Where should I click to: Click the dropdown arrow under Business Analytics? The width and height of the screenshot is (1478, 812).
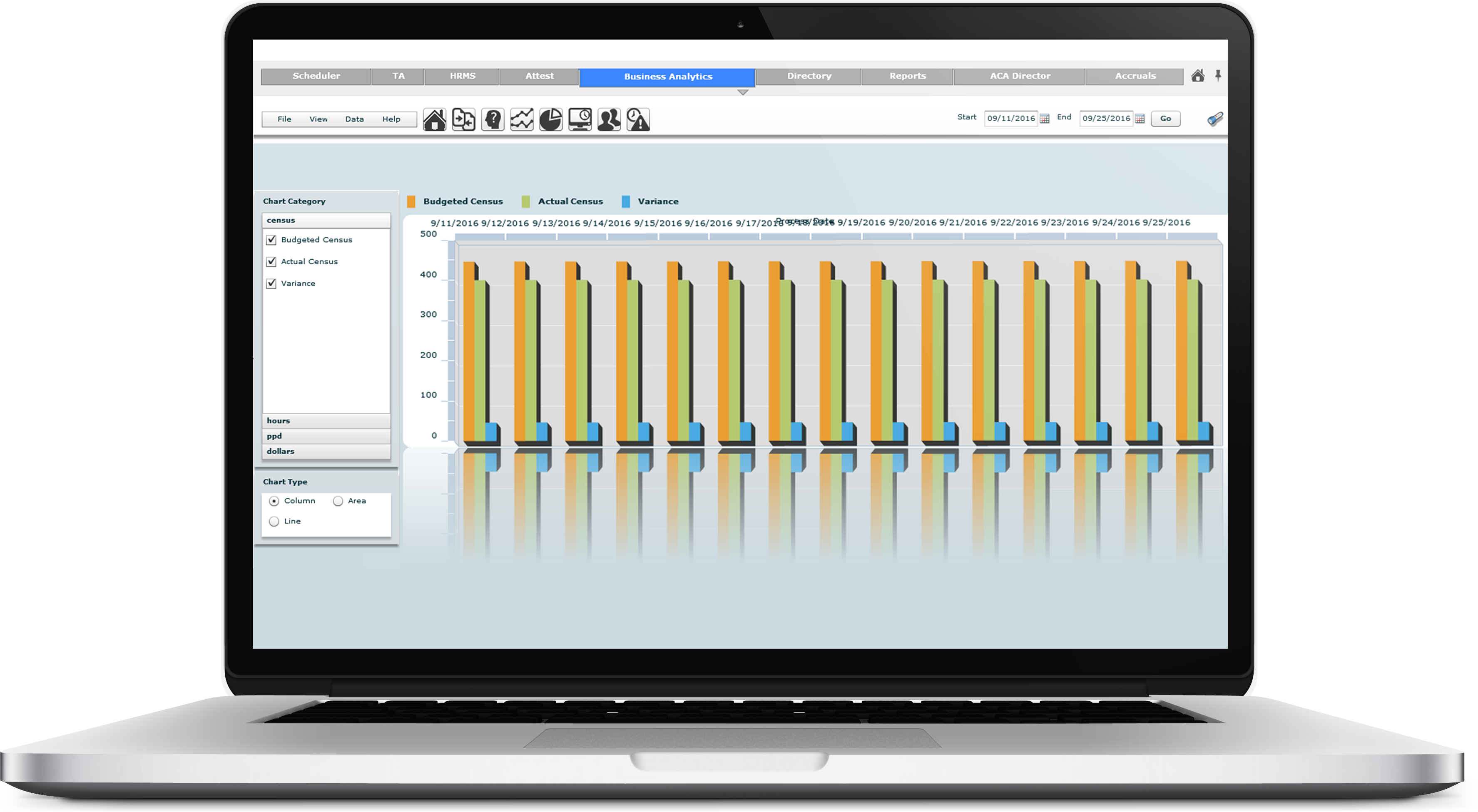click(743, 92)
